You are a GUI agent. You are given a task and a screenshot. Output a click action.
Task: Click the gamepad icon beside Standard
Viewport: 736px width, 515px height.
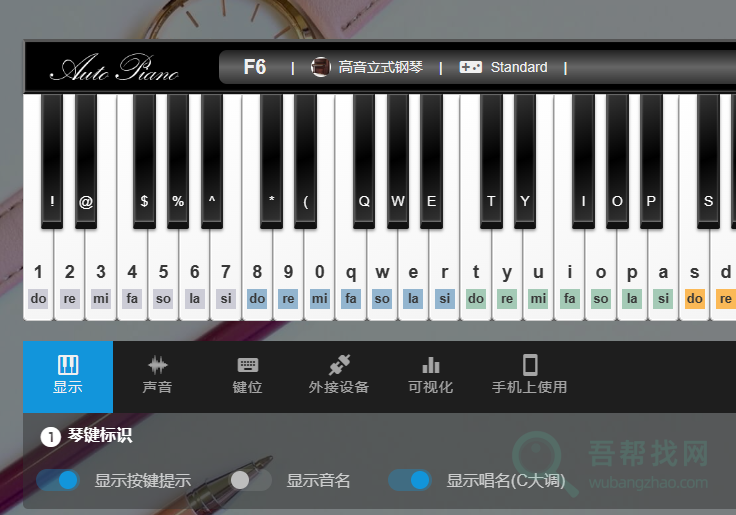pos(470,67)
